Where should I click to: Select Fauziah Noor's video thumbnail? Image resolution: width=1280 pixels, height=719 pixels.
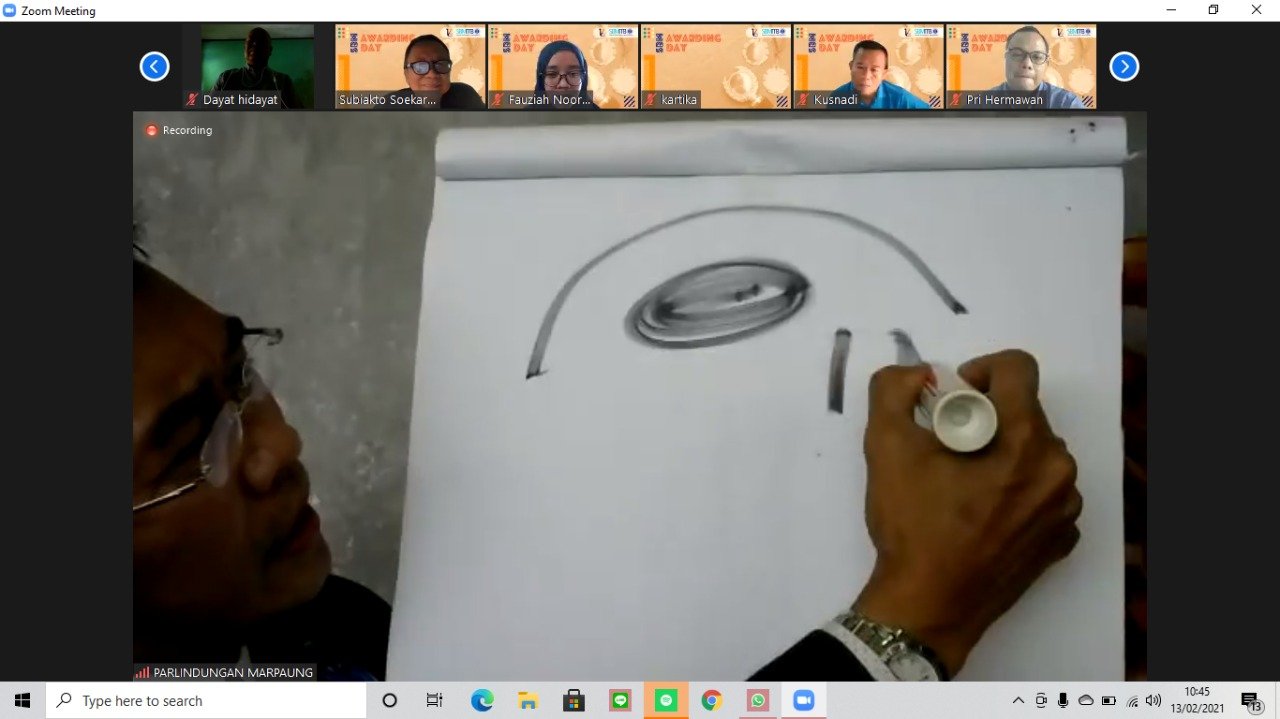(563, 66)
